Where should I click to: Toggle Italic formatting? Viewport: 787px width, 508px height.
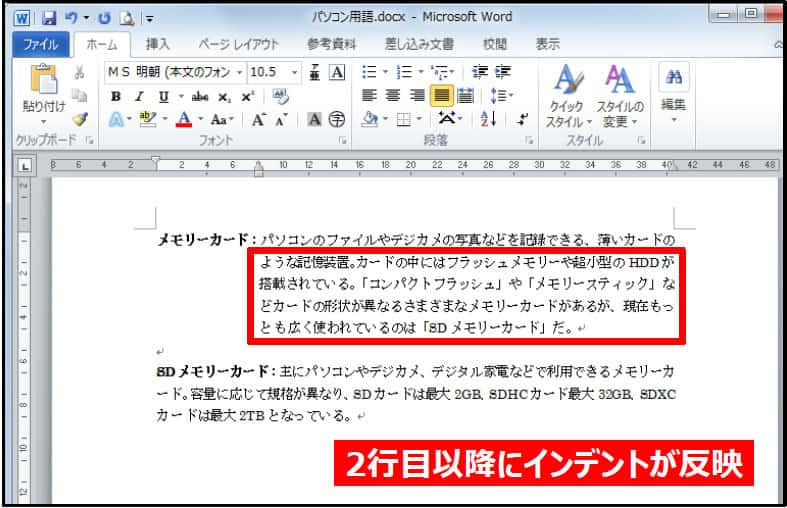138,96
